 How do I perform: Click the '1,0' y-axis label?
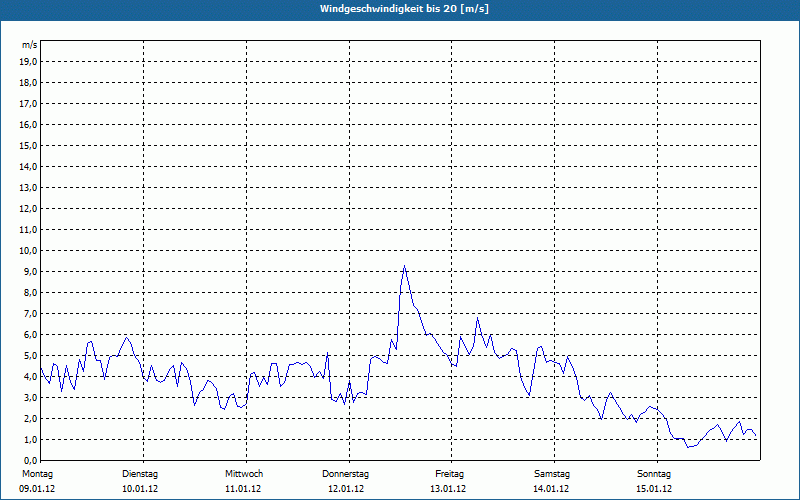(x=30, y=440)
